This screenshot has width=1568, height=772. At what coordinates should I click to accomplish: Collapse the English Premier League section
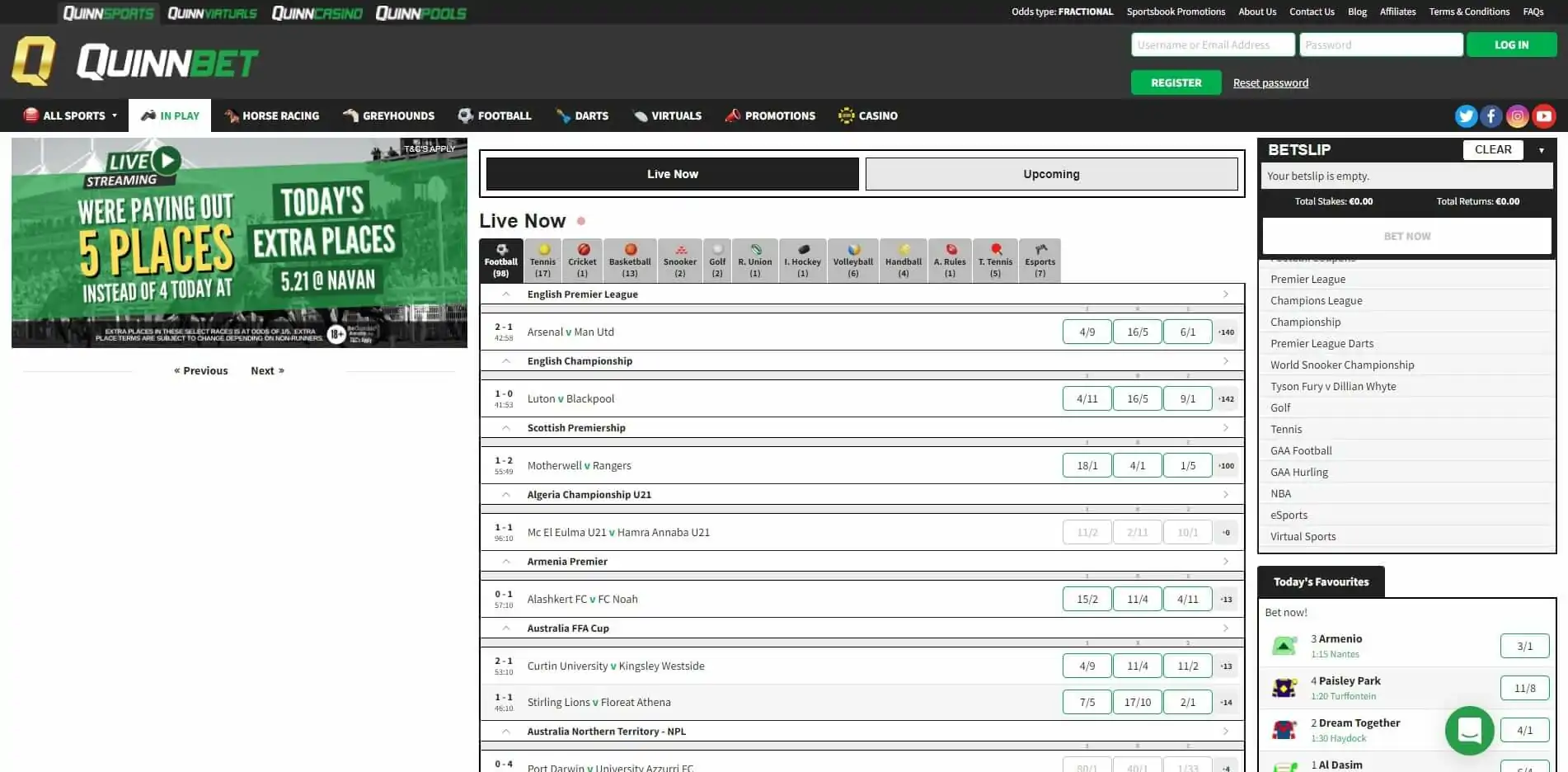pos(505,294)
